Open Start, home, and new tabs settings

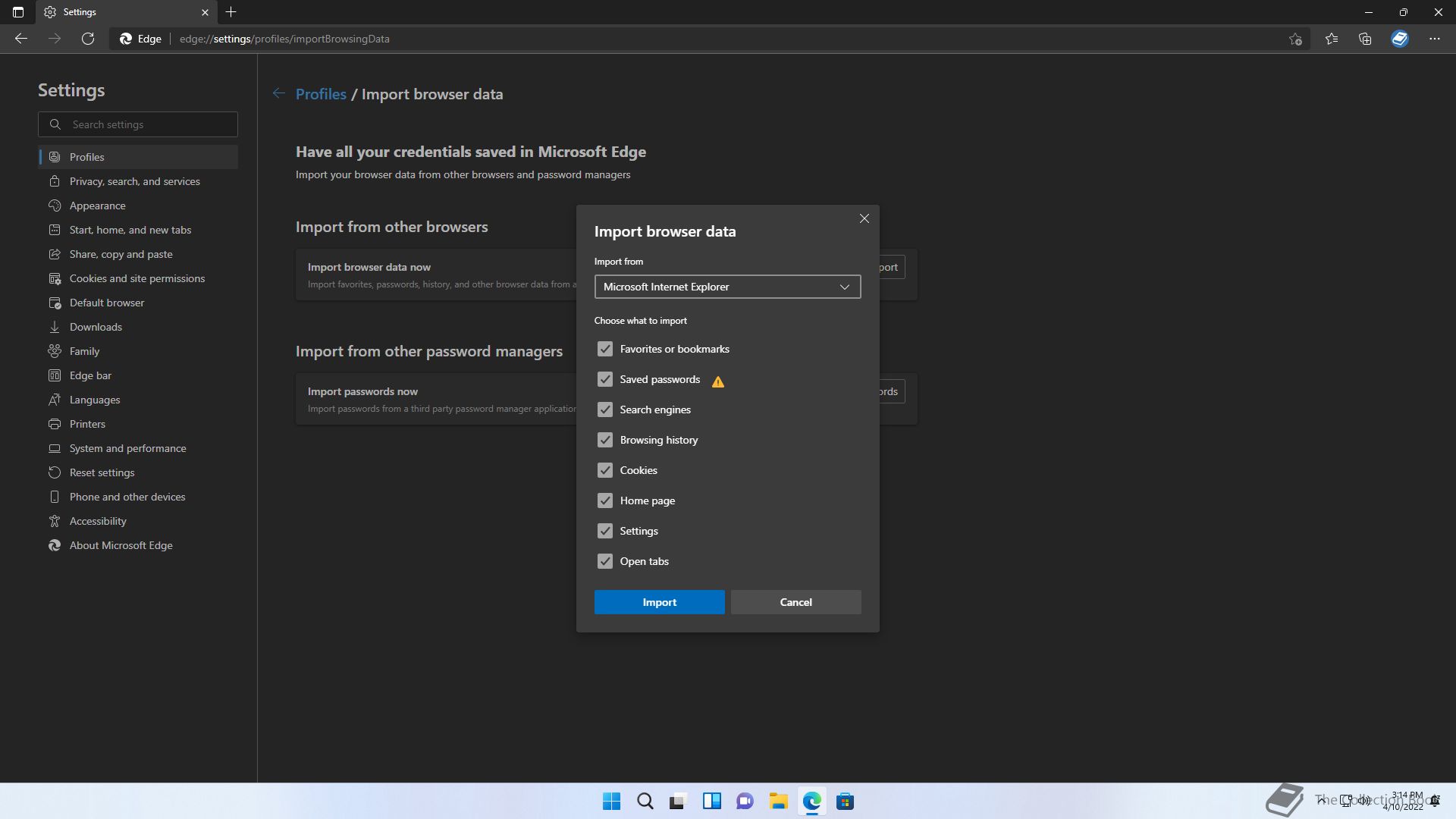pyautogui.click(x=138, y=230)
